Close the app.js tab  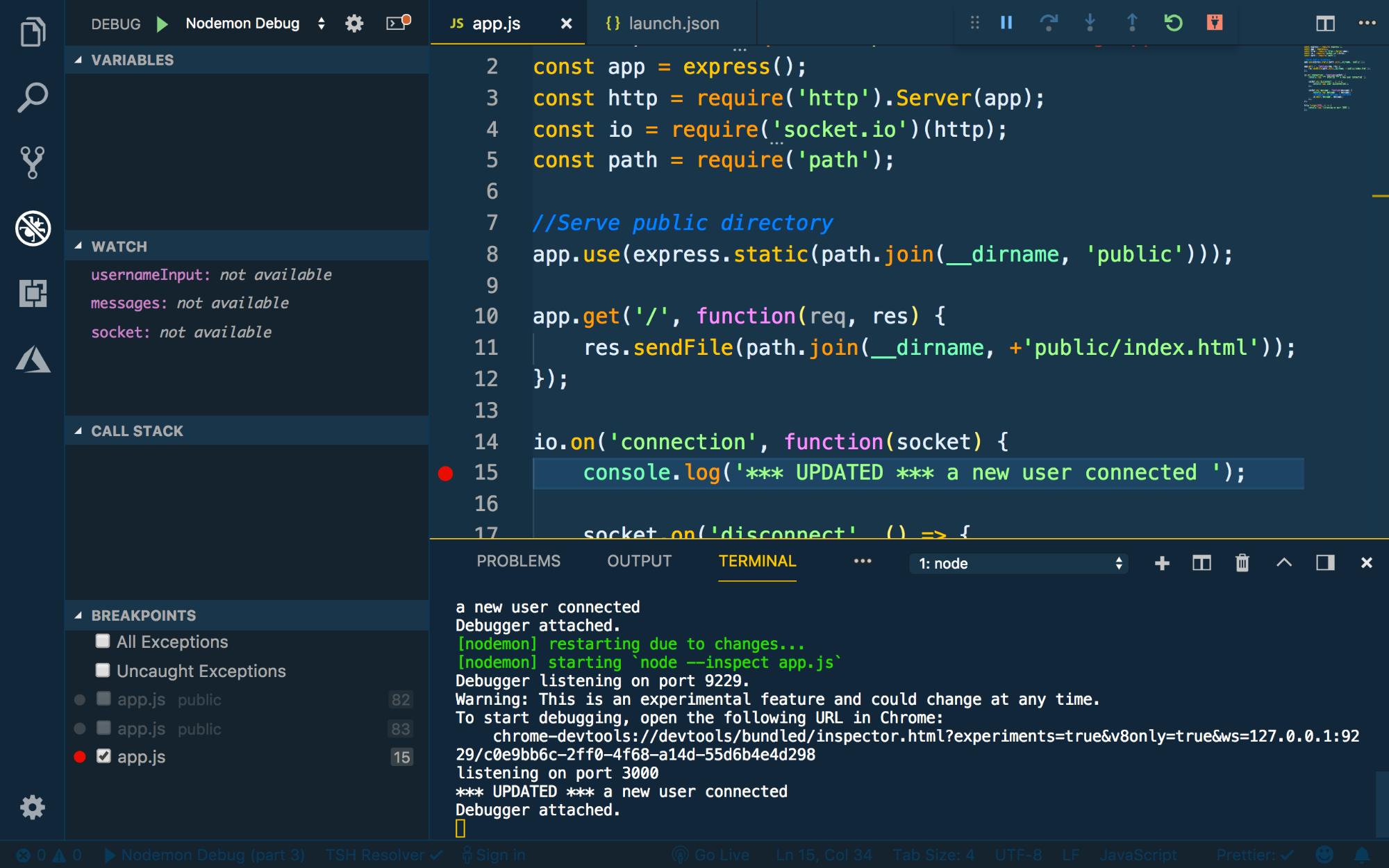[x=567, y=24]
